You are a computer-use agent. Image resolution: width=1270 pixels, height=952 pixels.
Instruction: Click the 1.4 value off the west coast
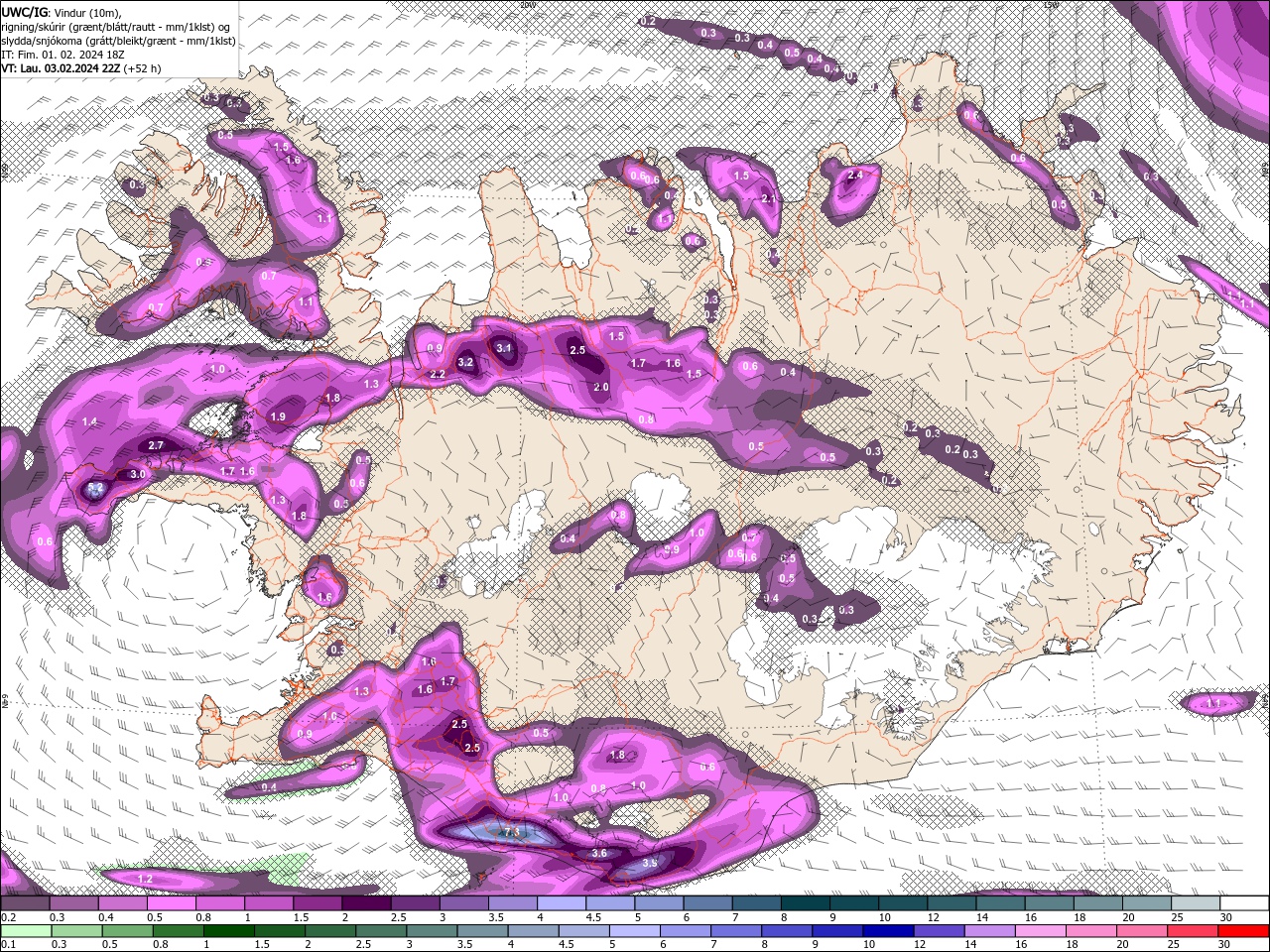(90, 422)
